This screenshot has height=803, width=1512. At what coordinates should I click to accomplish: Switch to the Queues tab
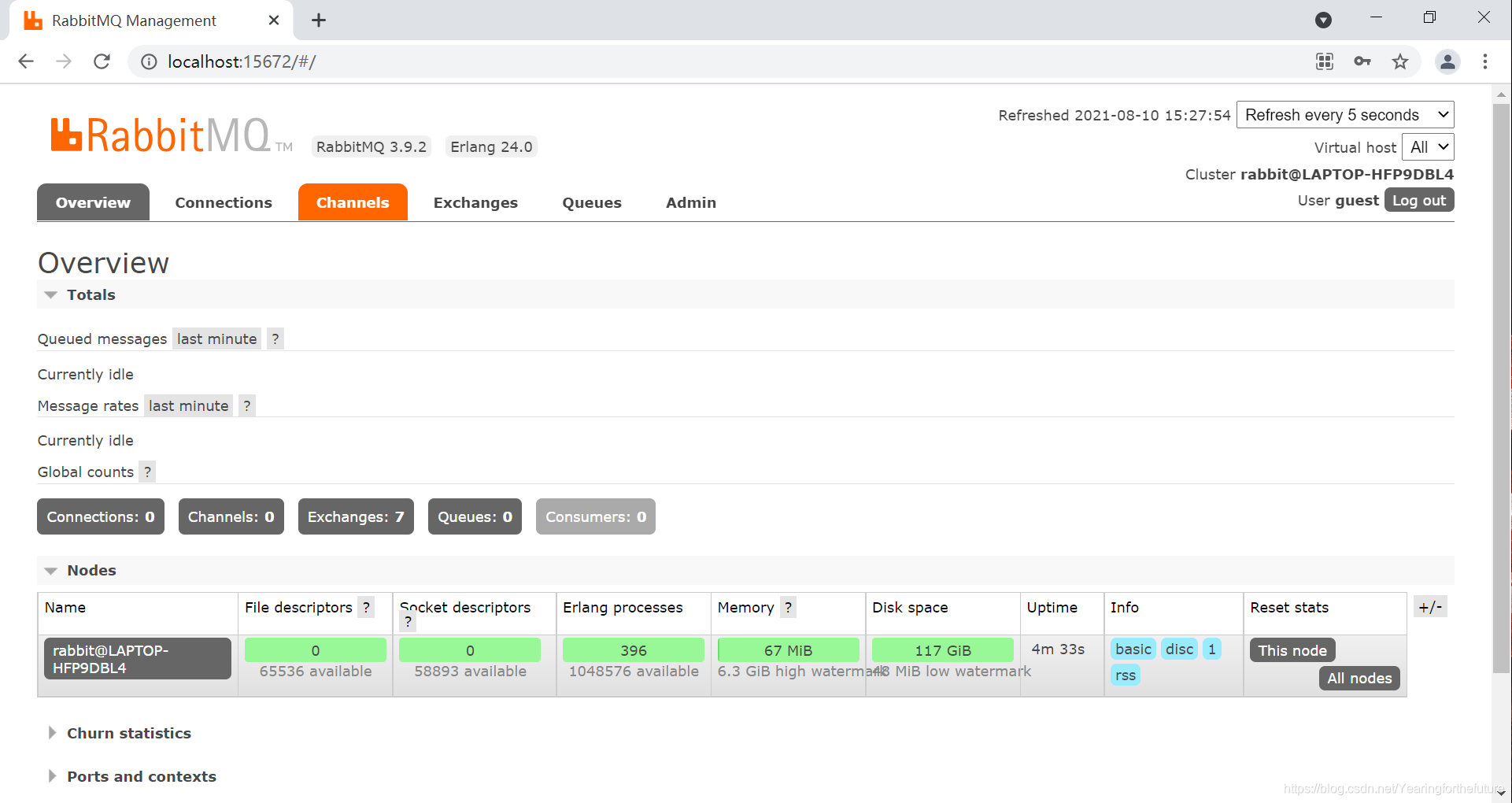coord(592,202)
